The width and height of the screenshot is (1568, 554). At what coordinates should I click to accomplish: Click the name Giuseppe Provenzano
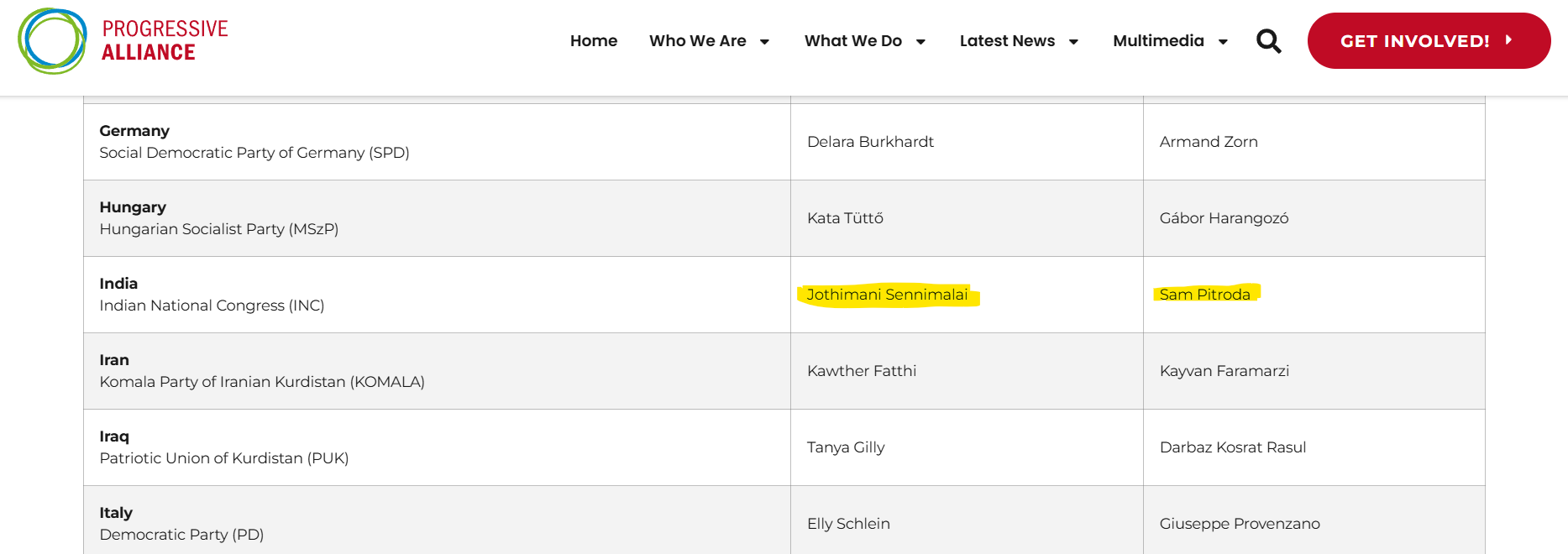[x=1239, y=524]
